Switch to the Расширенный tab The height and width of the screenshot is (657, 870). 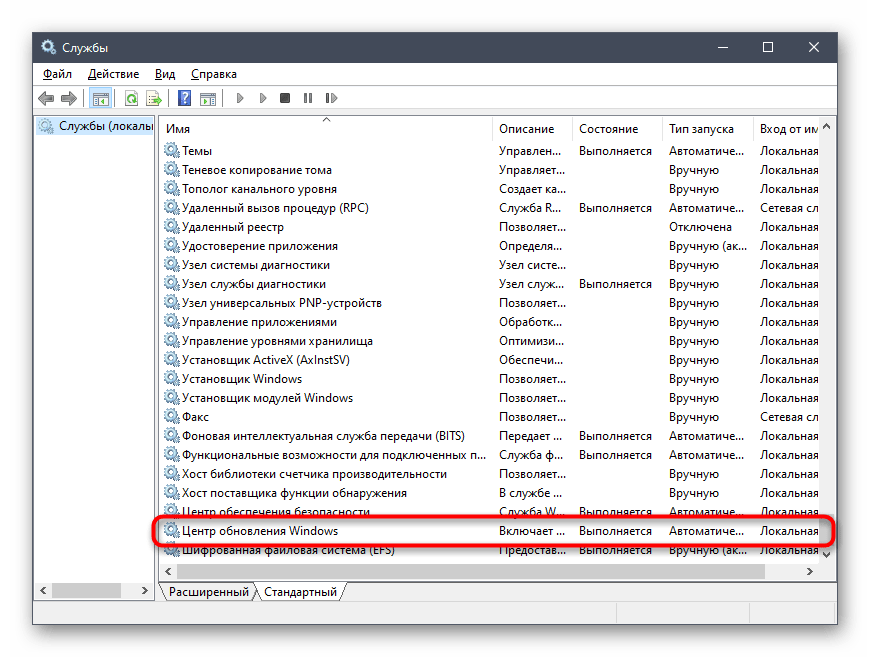click(208, 592)
